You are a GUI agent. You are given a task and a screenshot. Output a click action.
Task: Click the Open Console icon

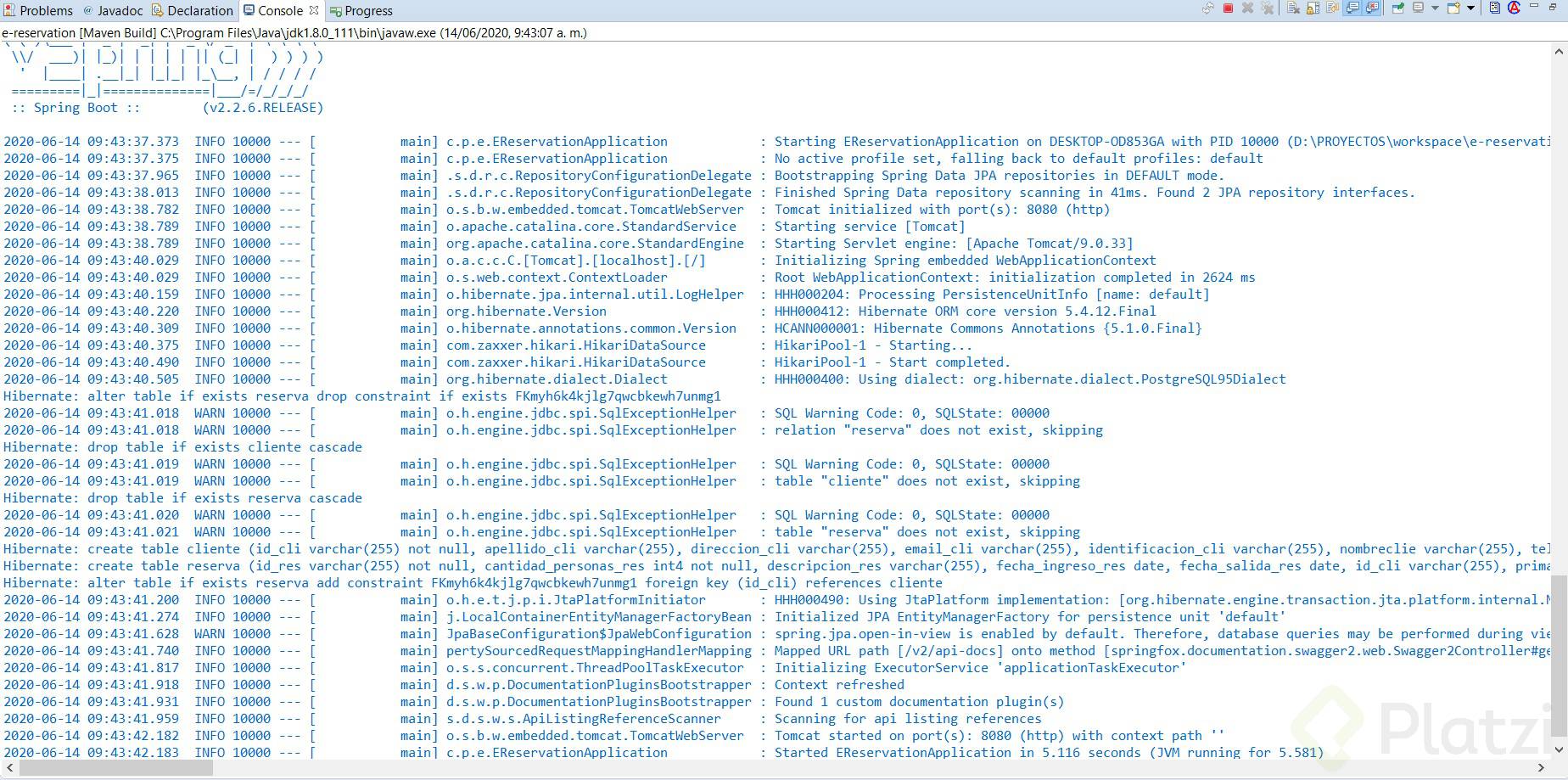point(1453,8)
